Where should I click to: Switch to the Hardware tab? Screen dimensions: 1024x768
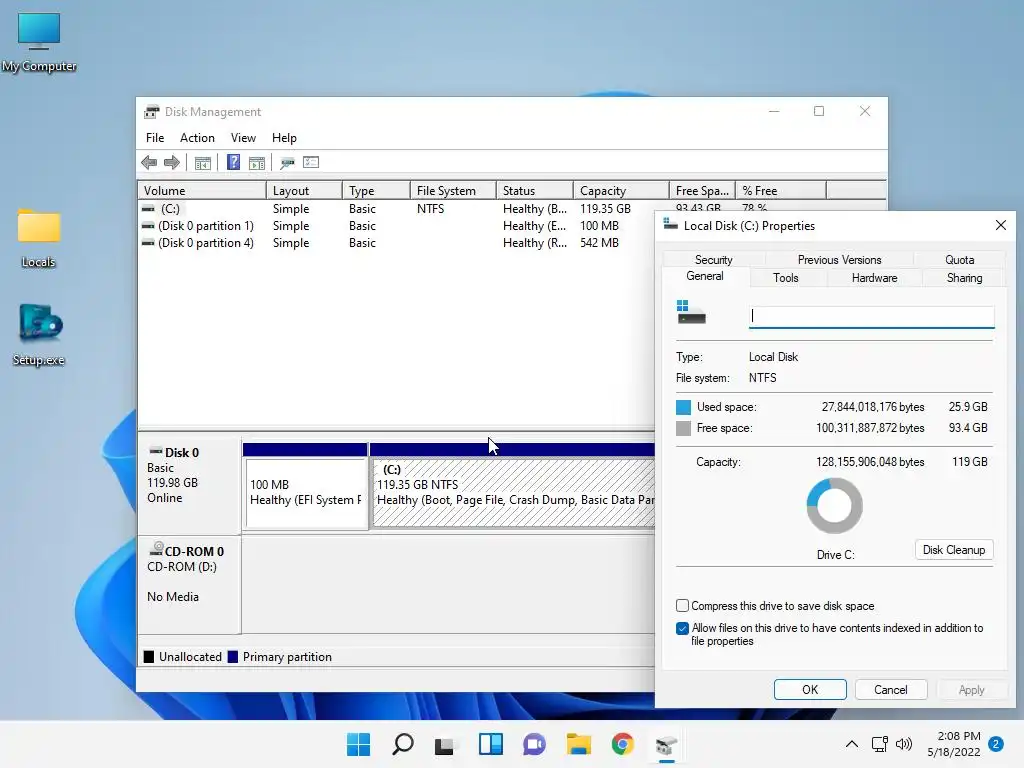[x=874, y=278]
